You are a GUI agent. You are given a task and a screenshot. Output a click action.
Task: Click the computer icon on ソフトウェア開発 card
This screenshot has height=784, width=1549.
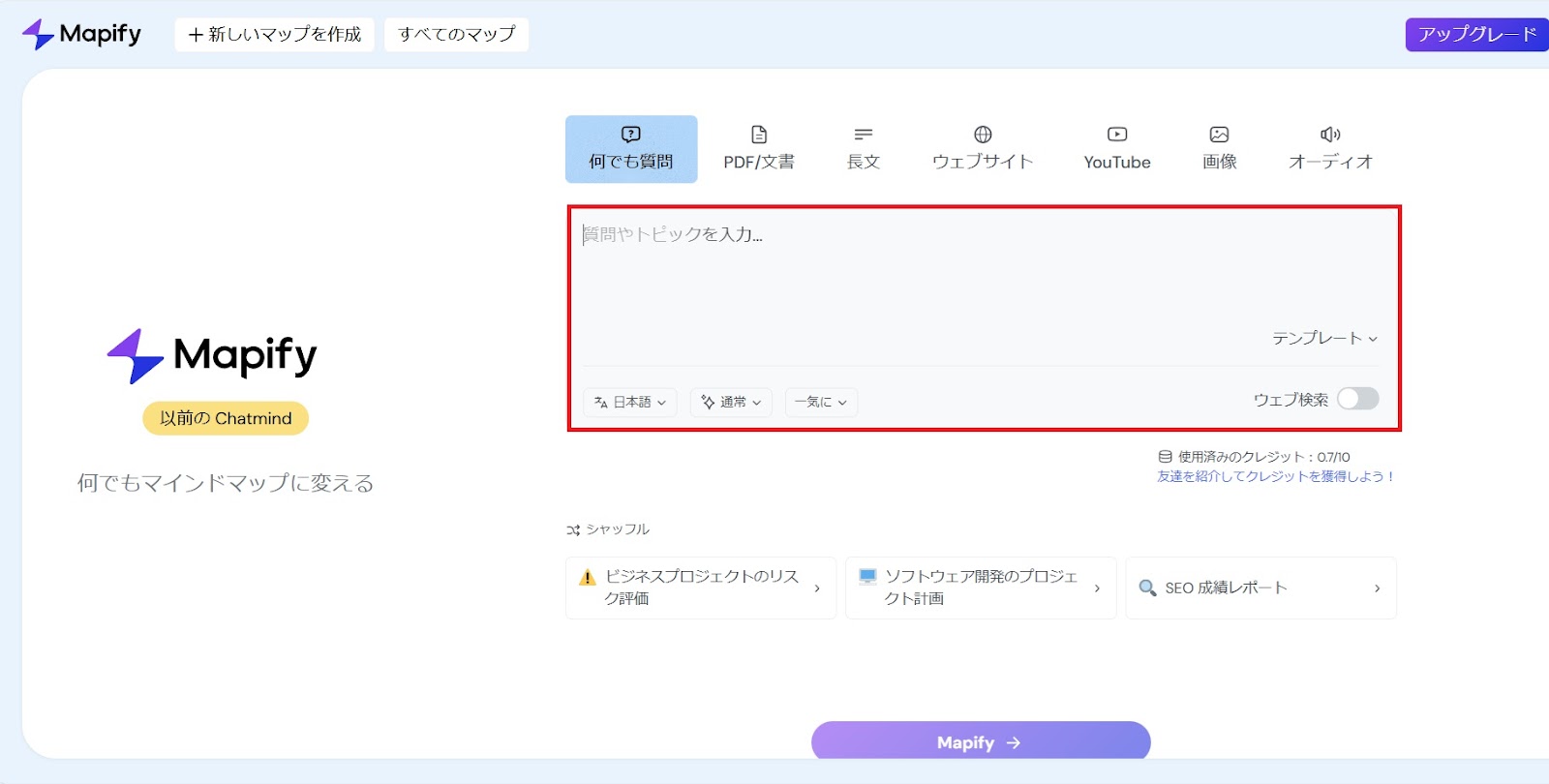[867, 577]
